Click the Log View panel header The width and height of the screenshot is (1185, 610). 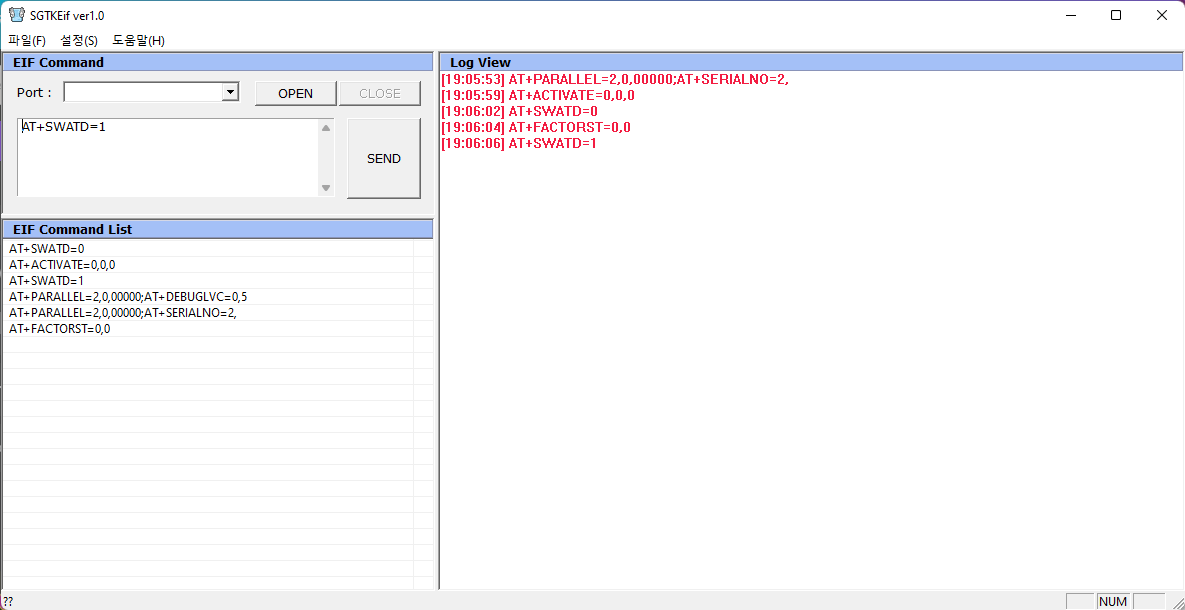tap(480, 62)
